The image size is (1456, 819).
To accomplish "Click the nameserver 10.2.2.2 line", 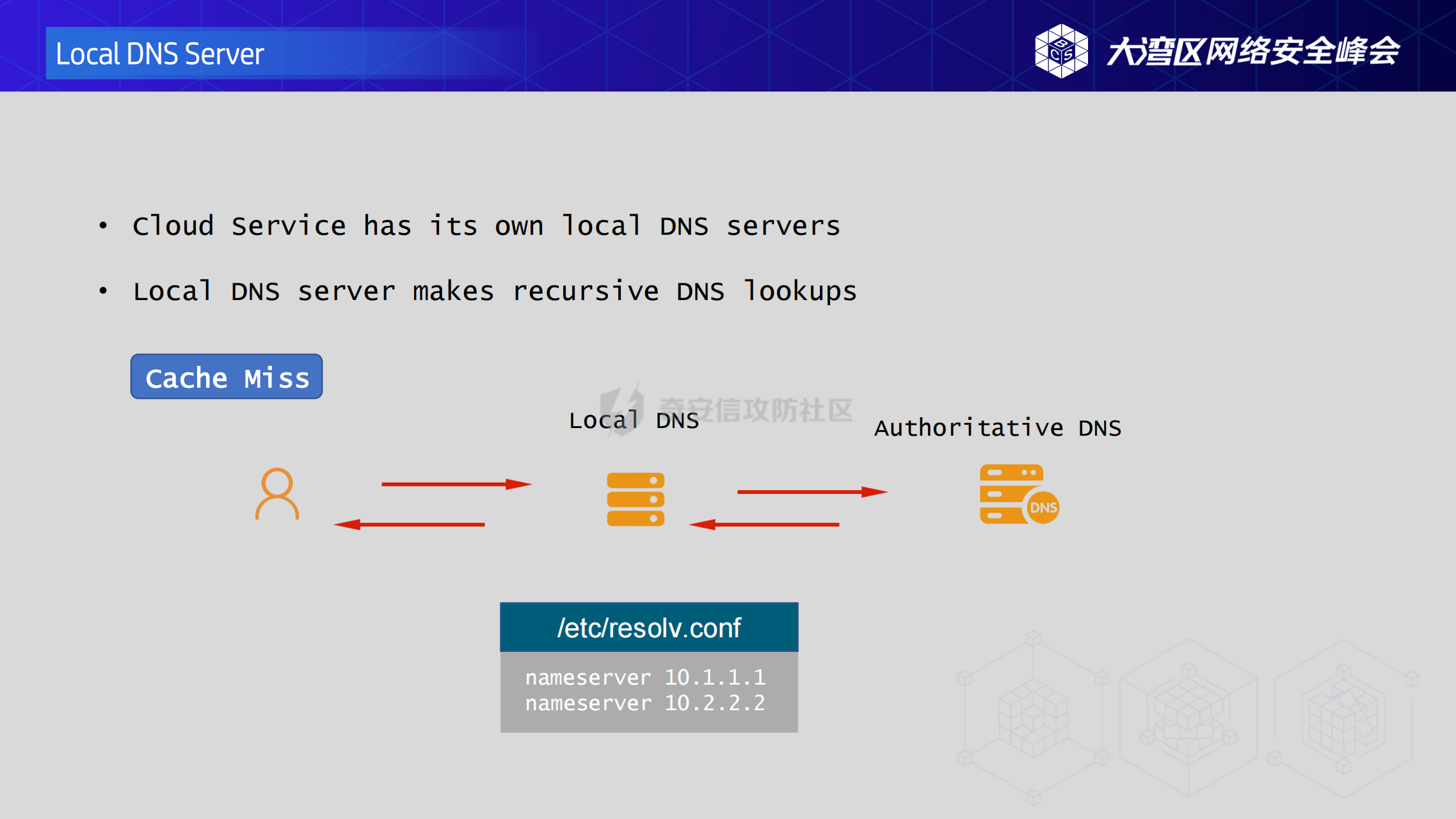I will (x=645, y=703).
